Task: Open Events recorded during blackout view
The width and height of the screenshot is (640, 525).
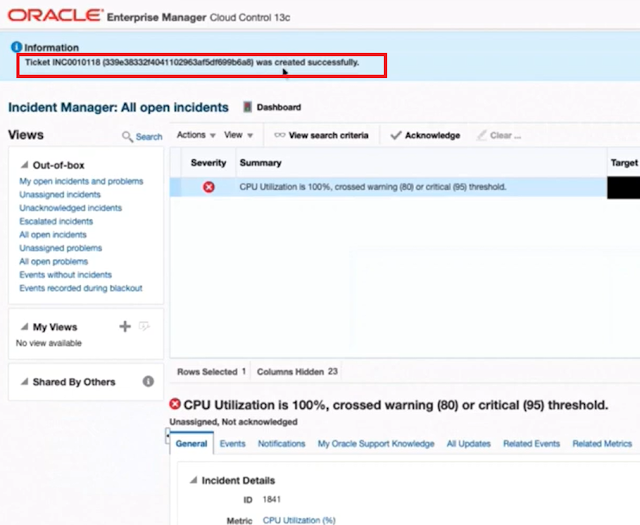Action: click(x=81, y=288)
